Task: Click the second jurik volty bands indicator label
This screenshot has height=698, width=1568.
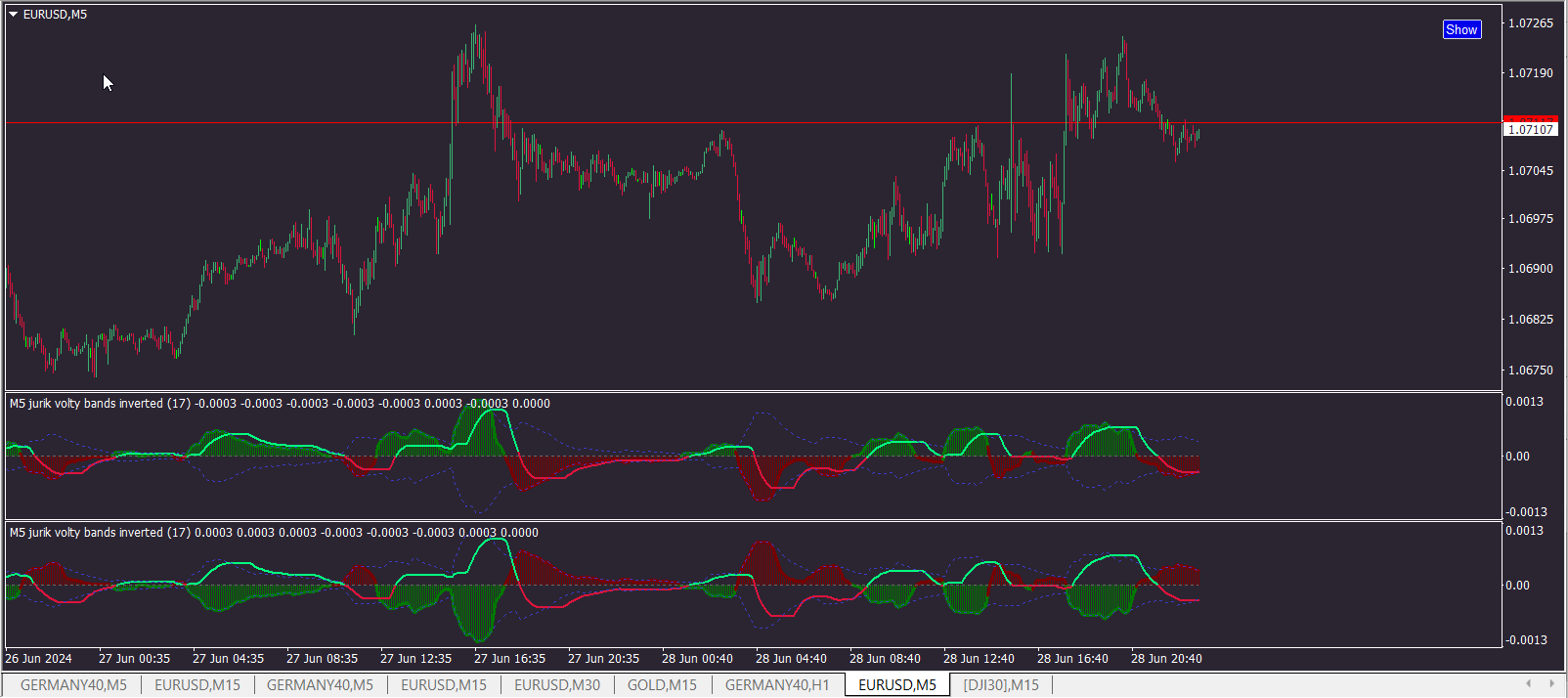Action: (x=274, y=532)
